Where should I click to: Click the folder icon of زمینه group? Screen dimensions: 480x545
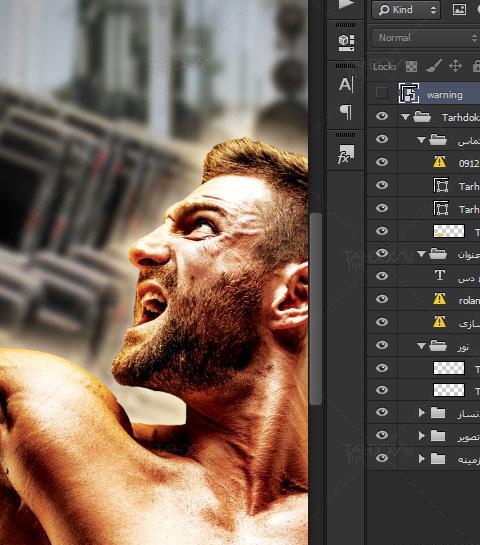pos(438,458)
